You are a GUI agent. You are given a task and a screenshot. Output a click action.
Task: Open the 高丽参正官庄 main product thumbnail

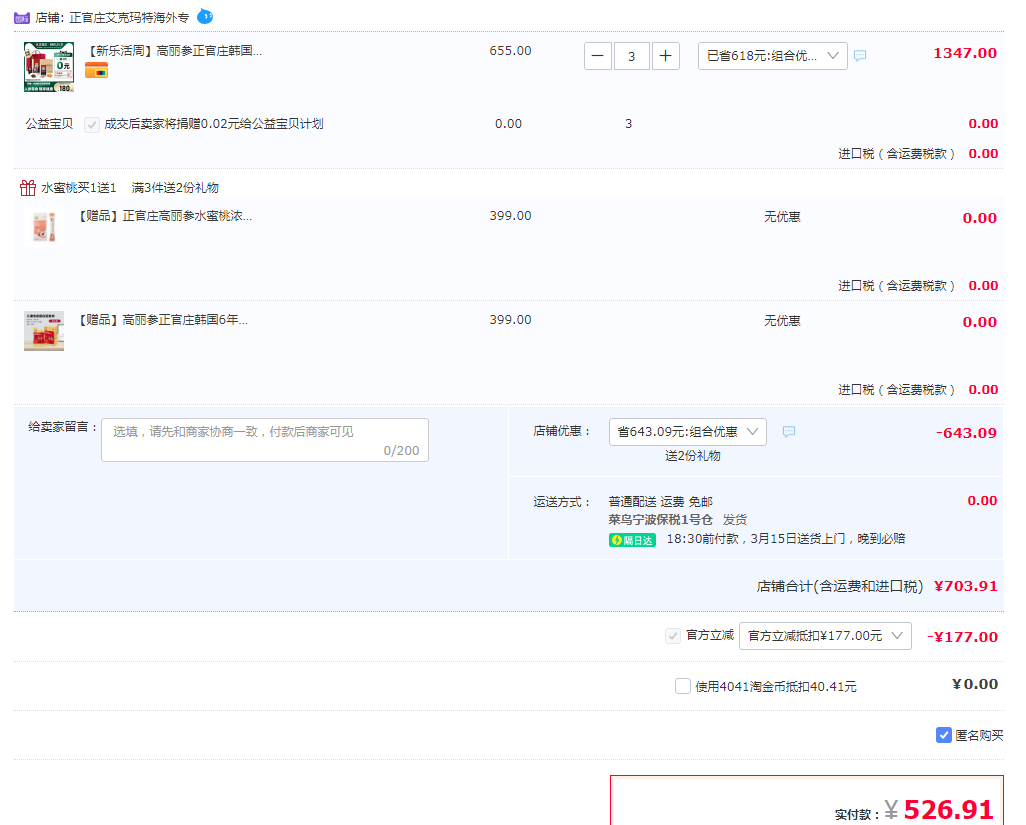tap(49, 67)
